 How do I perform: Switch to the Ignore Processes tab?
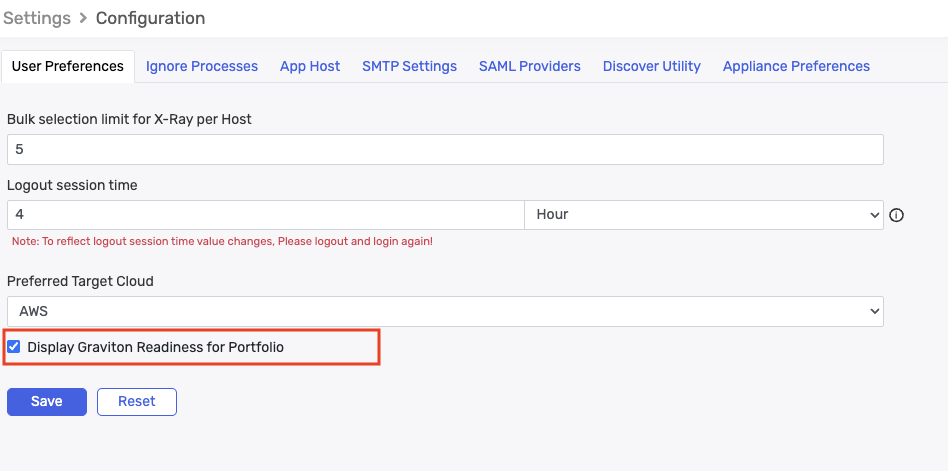pyautogui.click(x=202, y=66)
